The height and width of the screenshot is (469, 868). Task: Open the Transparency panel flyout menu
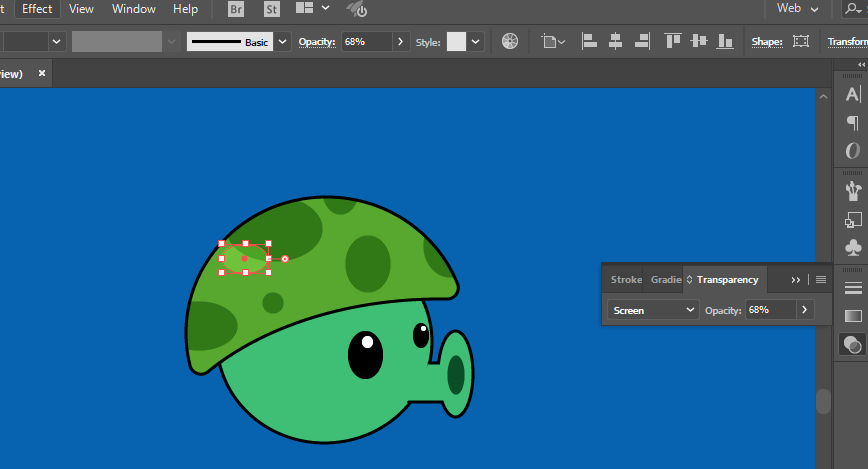point(821,280)
